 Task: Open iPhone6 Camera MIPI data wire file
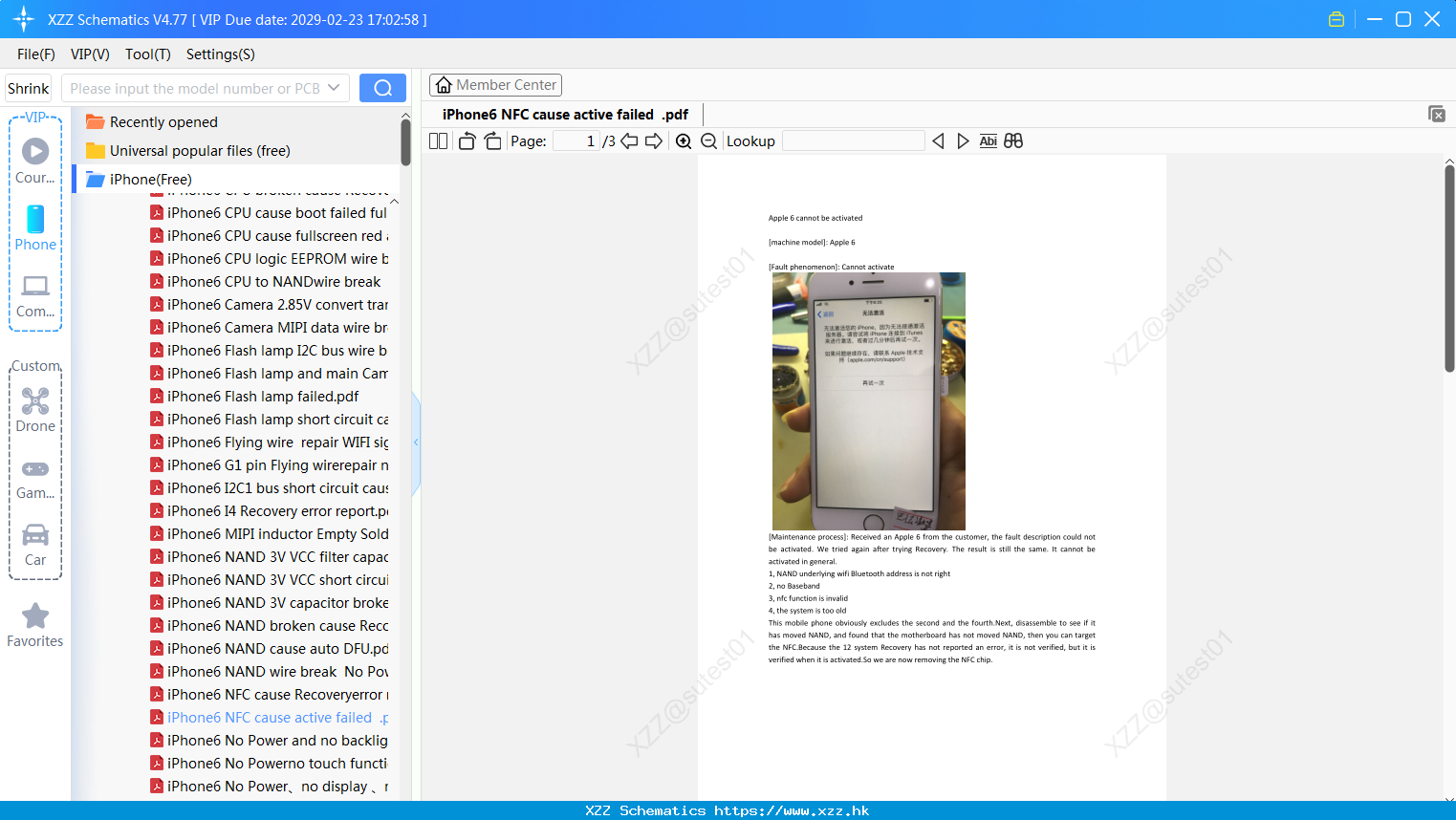tap(269, 328)
